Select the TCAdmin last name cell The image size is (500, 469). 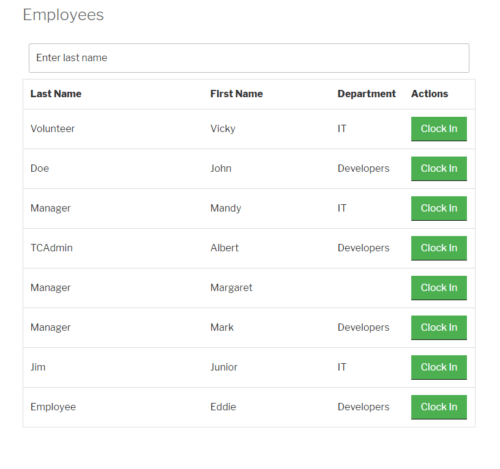tap(51, 248)
